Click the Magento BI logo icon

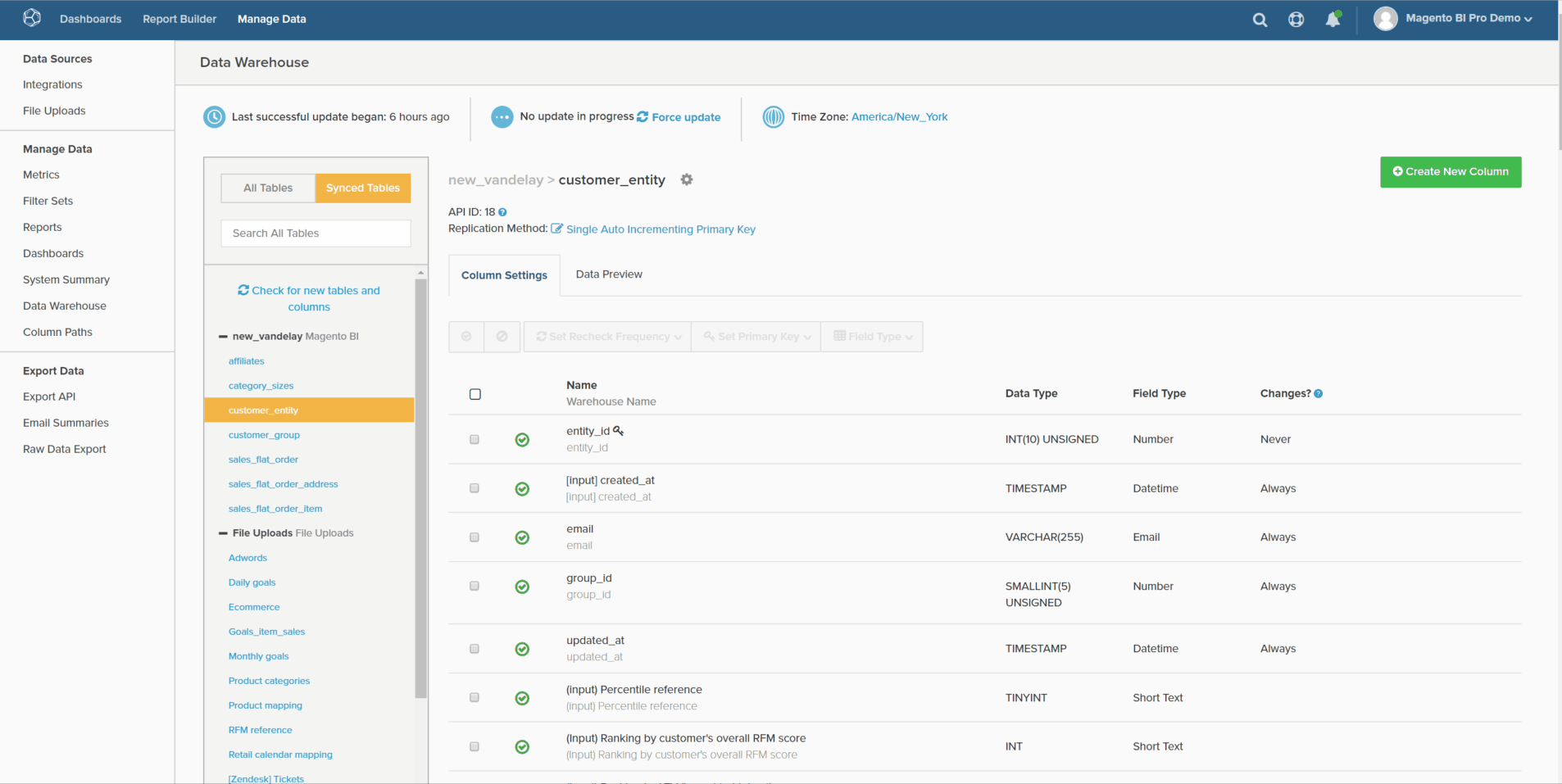(x=32, y=18)
